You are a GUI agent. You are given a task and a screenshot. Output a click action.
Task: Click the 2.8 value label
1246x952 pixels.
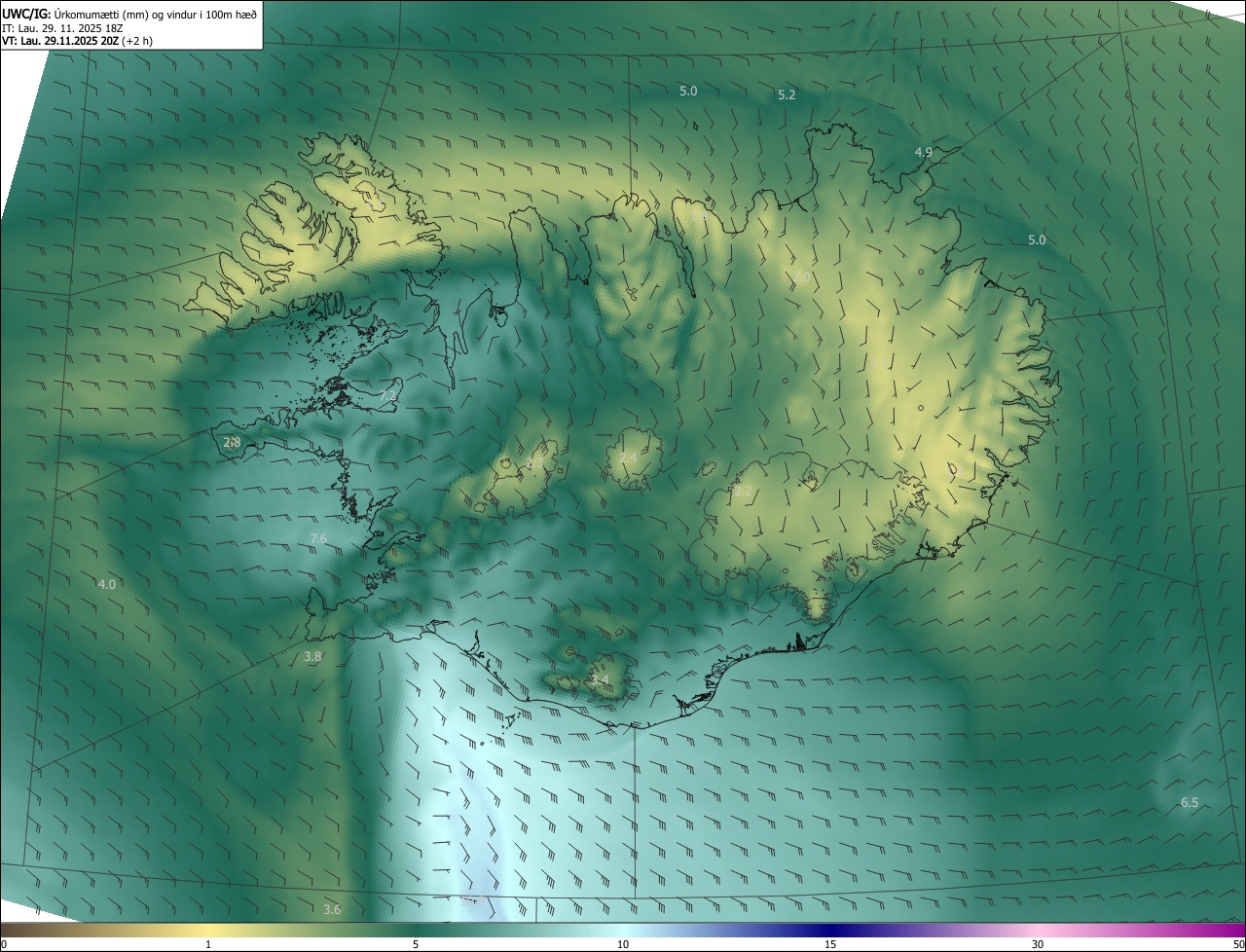coord(232,443)
